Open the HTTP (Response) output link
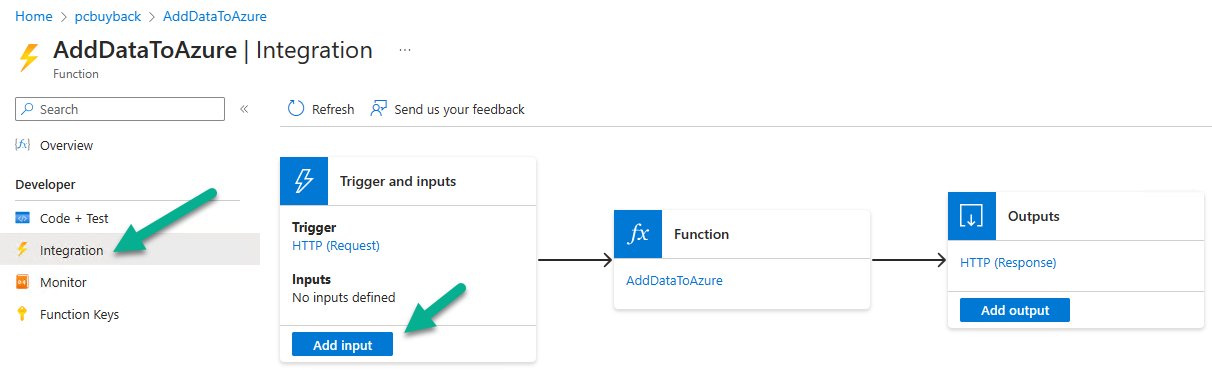The width and height of the screenshot is (1212, 386). click(x=1008, y=263)
